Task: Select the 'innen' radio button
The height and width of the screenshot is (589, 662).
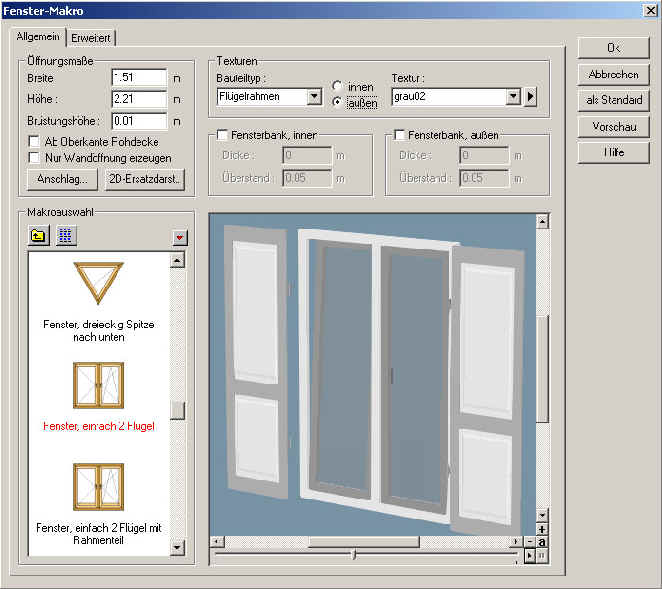Action: pos(338,87)
